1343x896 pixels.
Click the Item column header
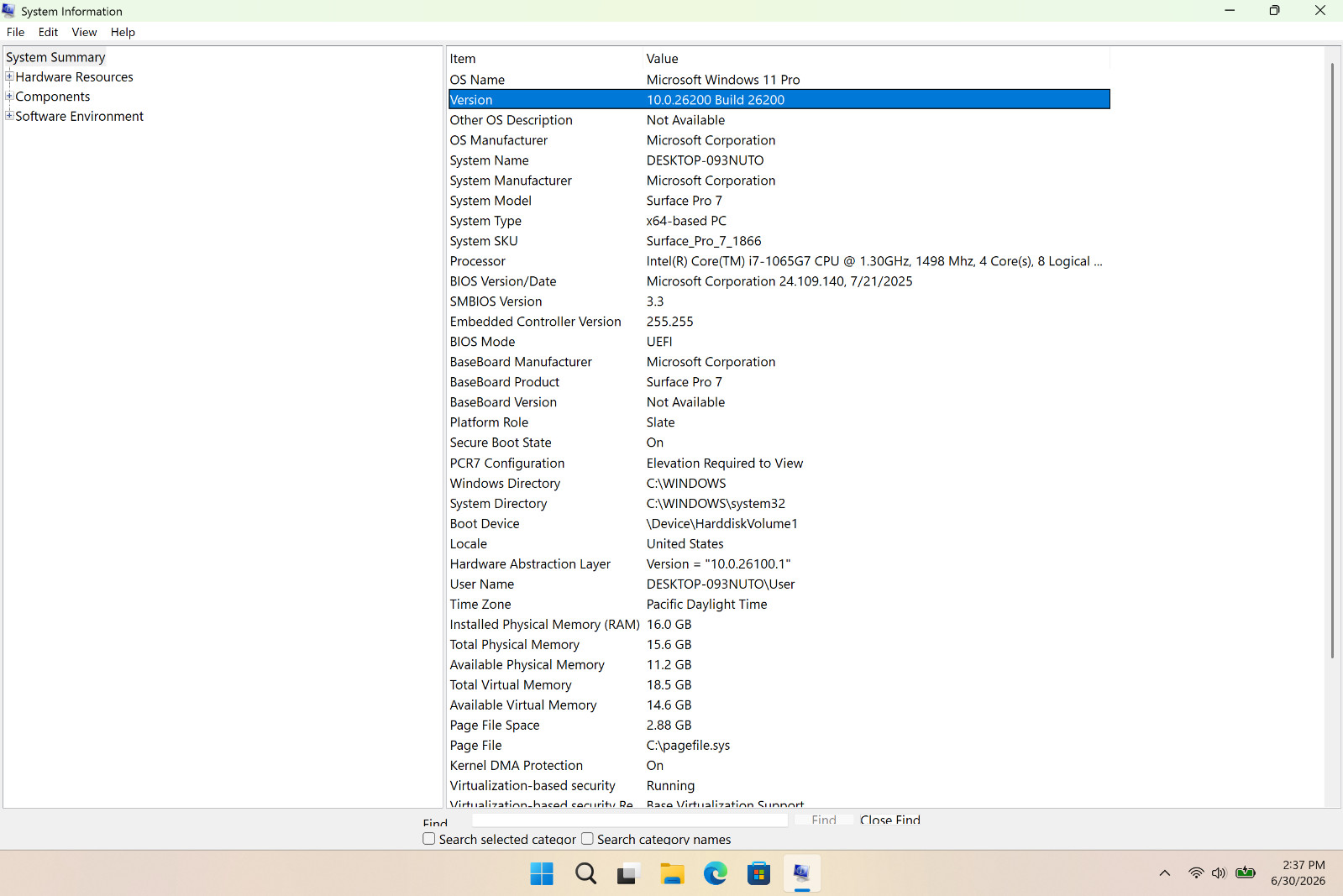coord(545,59)
